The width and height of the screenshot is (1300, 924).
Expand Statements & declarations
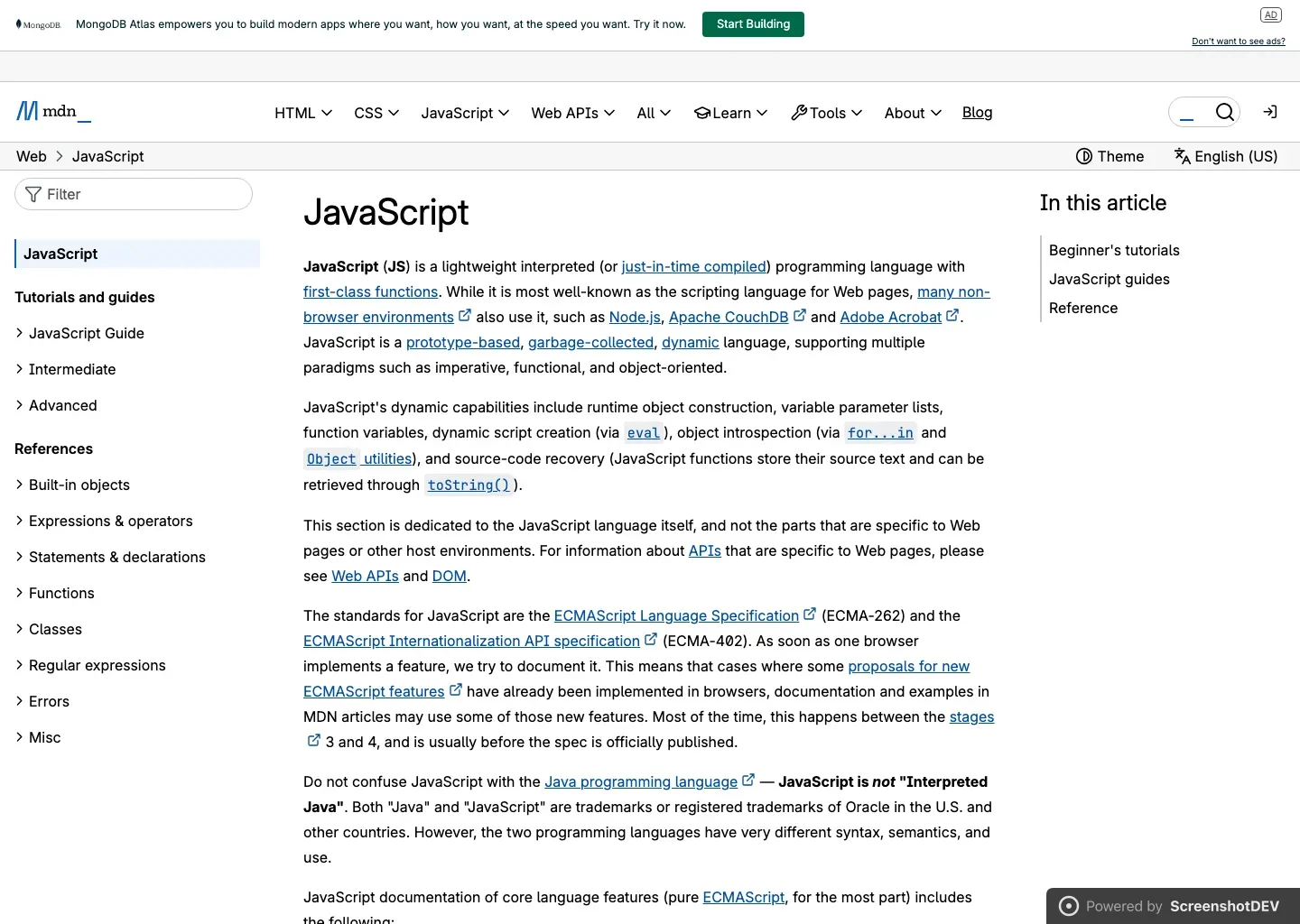click(110, 557)
